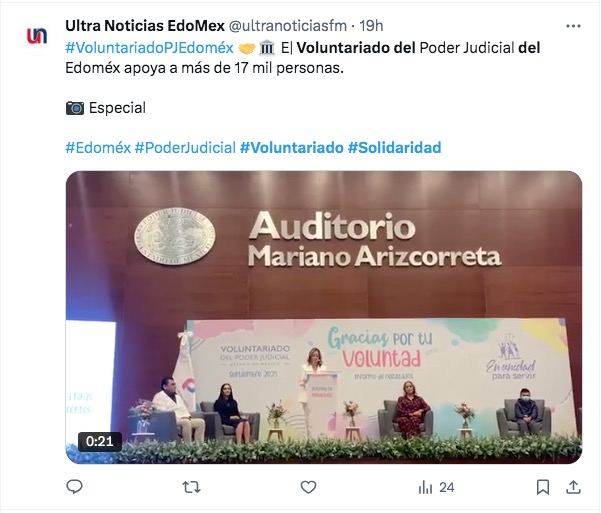This screenshot has width=601, height=513.
Task: Open the Ultra Noticias profile avatar
Action: pos(37,36)
